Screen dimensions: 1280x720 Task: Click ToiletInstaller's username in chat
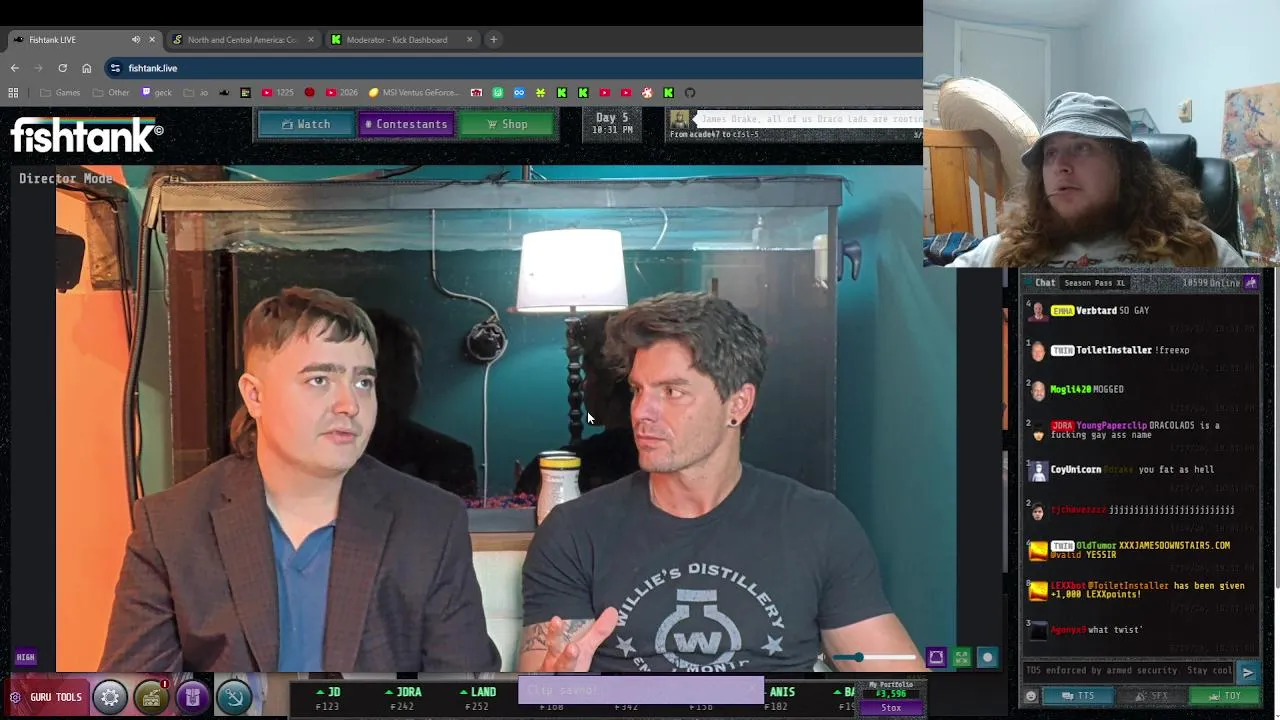click(1114, 350)
